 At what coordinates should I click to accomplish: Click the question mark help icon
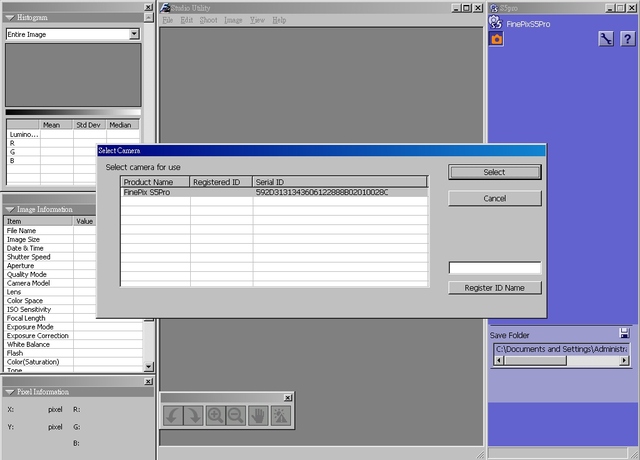627,39
